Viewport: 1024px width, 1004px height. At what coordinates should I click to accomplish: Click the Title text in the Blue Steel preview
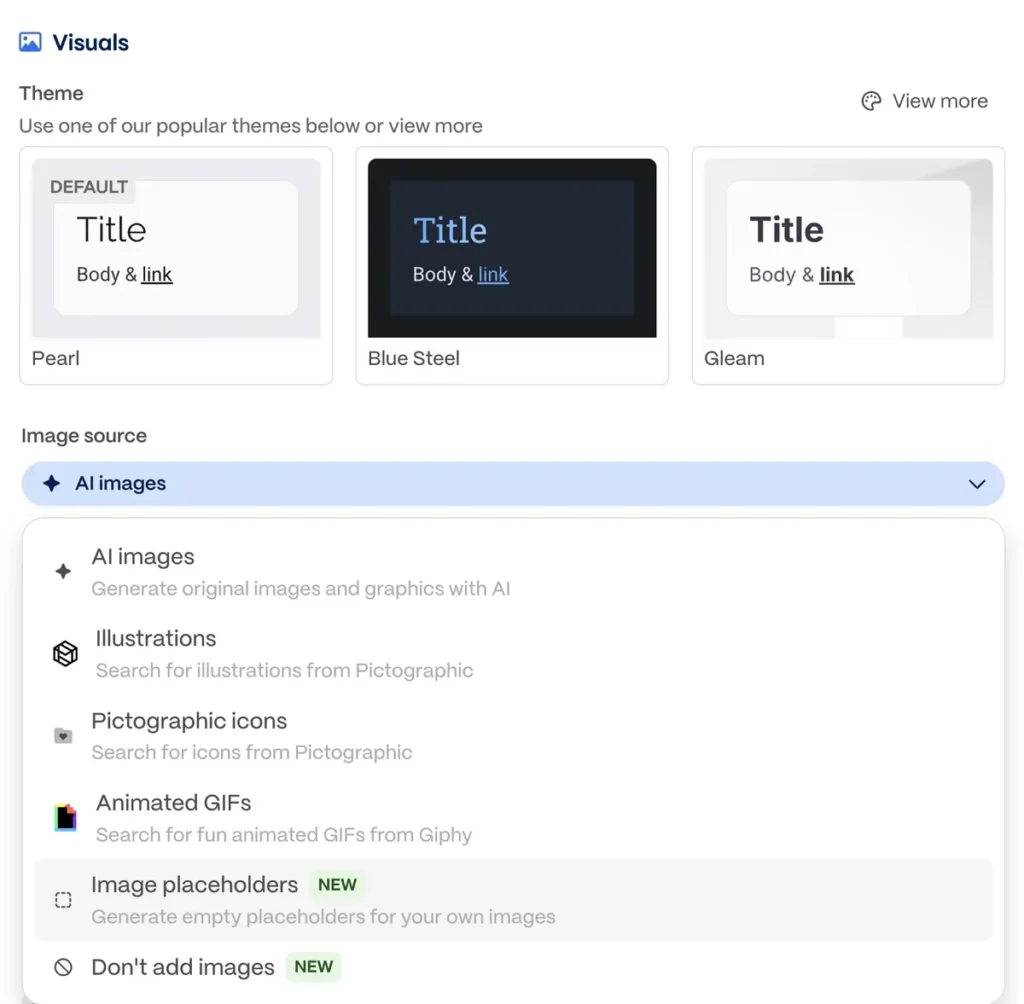pyautogui.click(x=450, y=231)
